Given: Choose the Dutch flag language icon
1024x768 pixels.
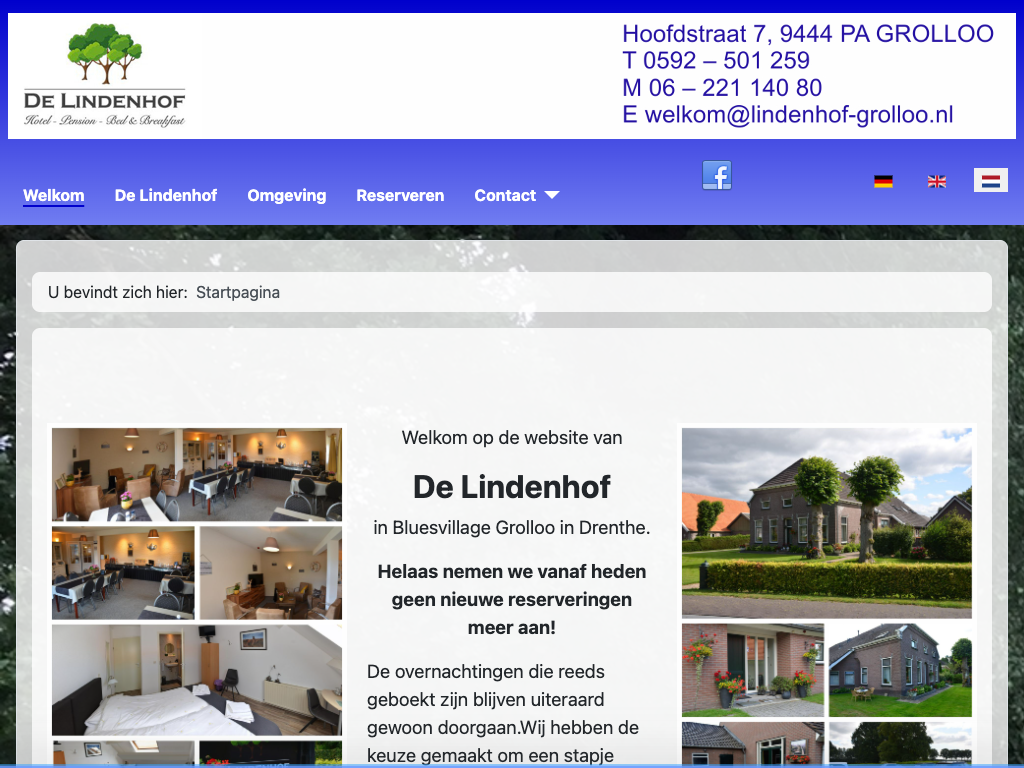Looking at the screenshot, I should tap(990, 181).
